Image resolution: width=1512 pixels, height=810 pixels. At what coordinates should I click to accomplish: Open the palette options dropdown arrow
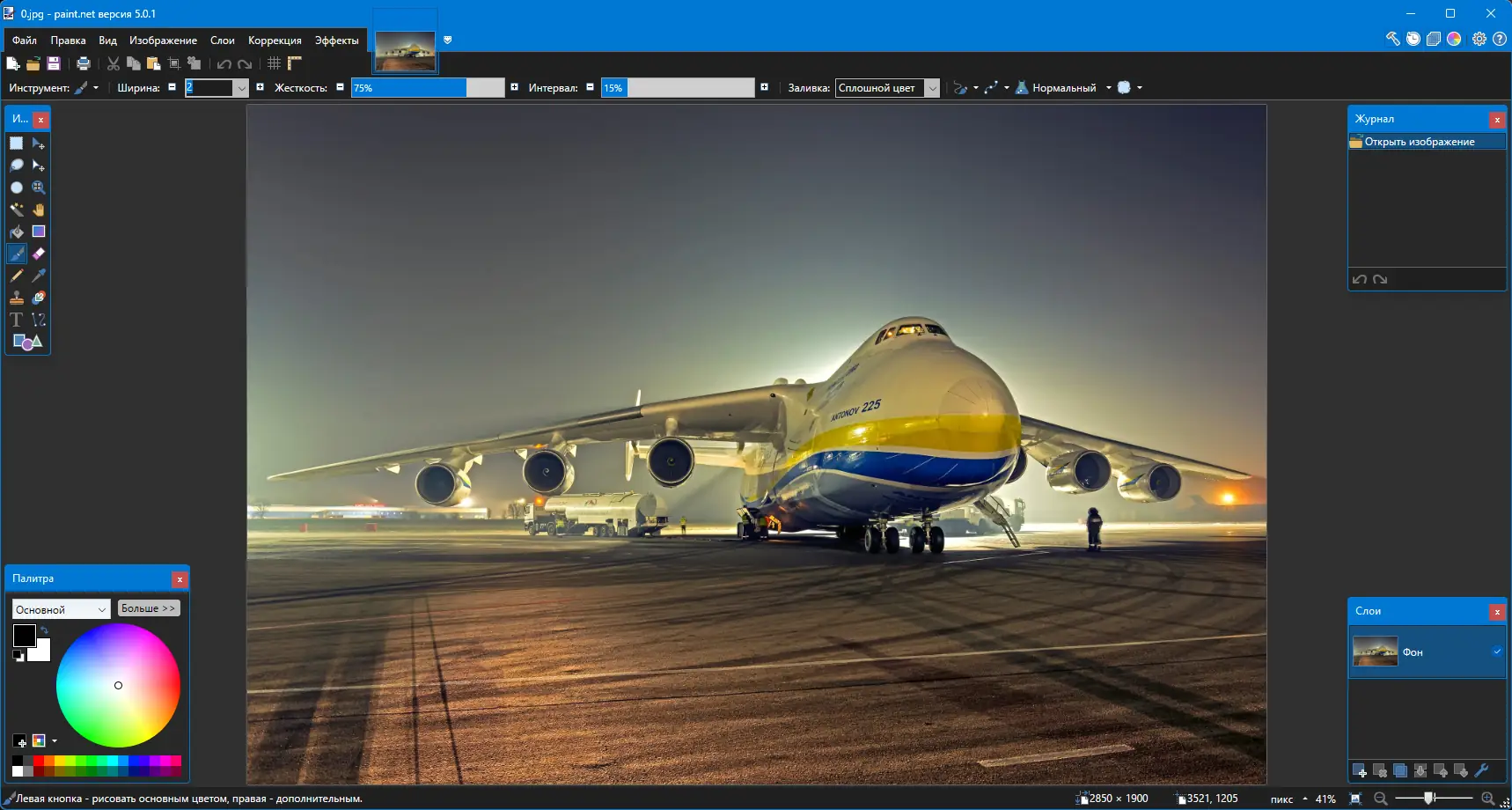[x=55, y=741]
